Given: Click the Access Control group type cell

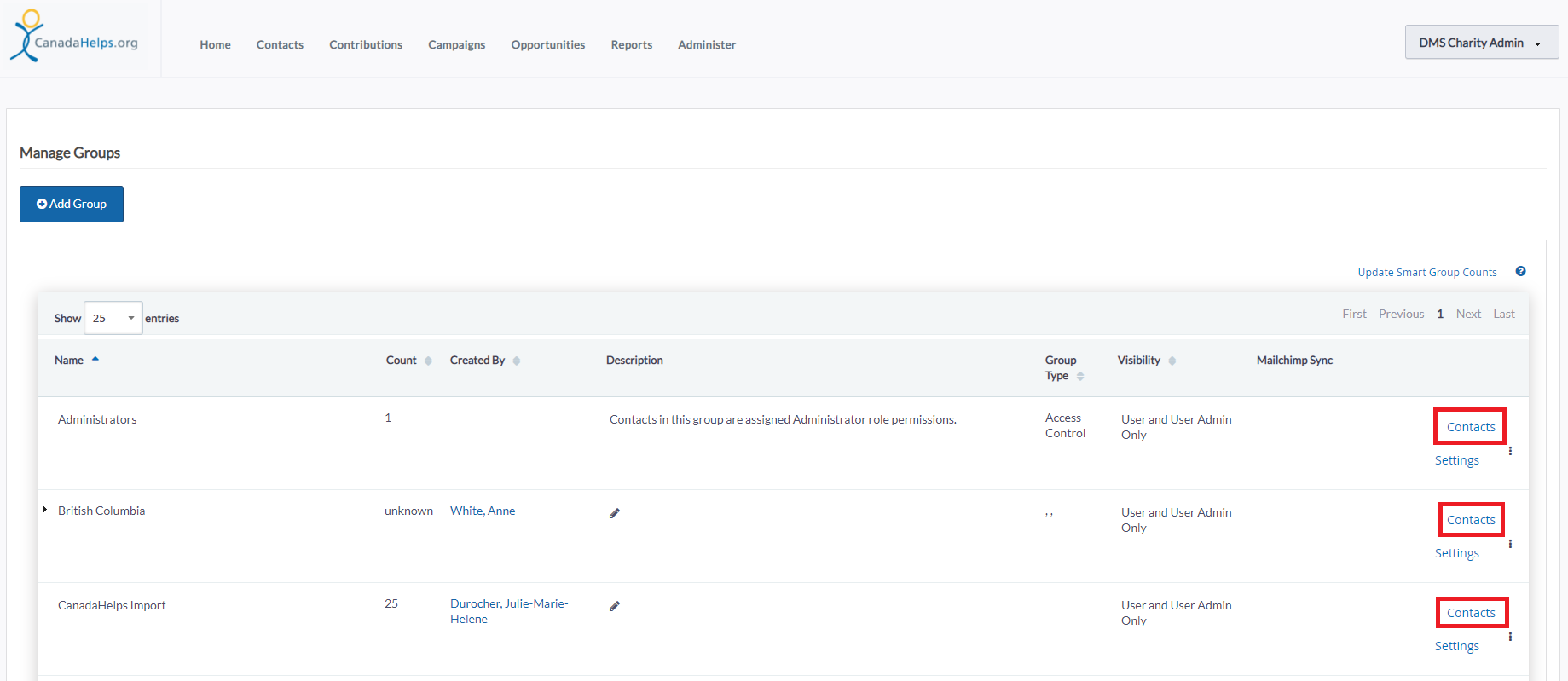Looking at the screenshot, I should (1065, 425).
